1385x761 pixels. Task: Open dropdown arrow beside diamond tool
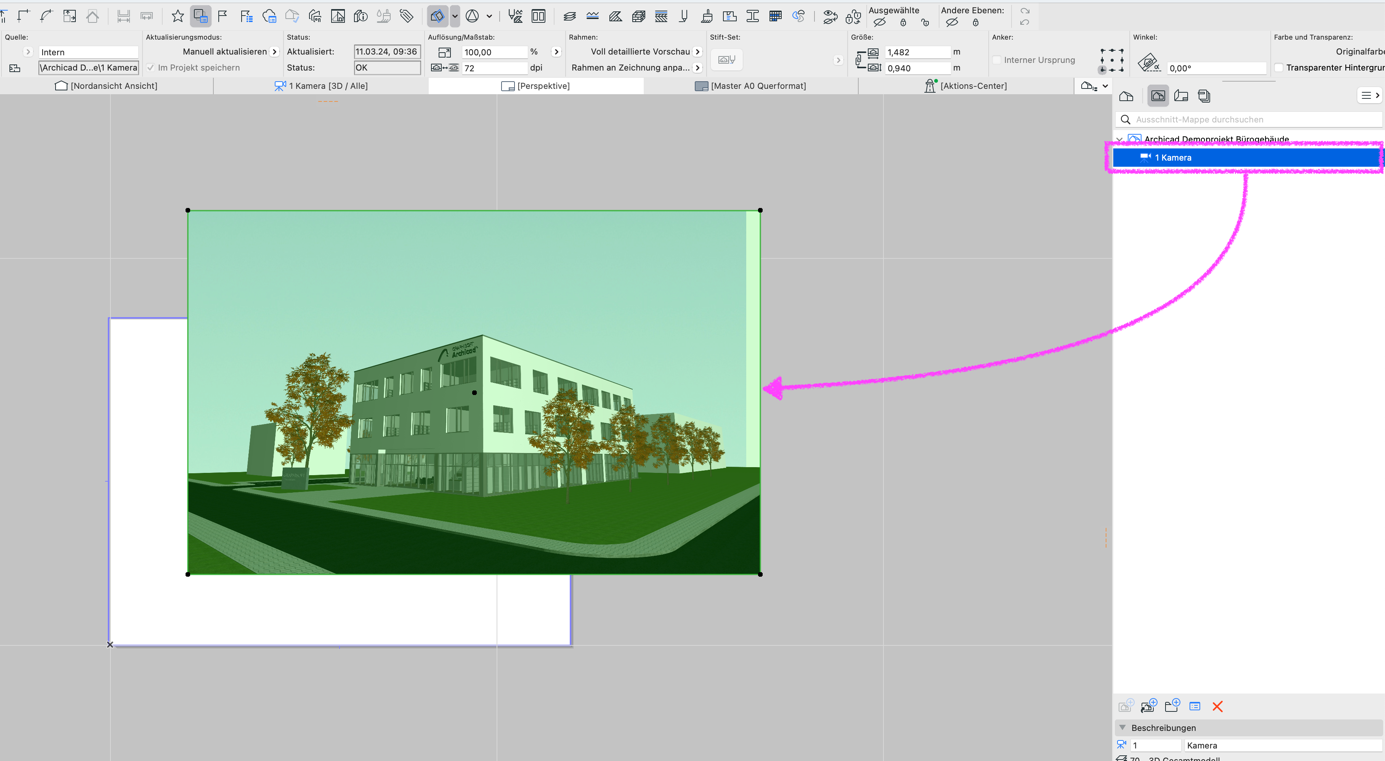click(455, 16)
